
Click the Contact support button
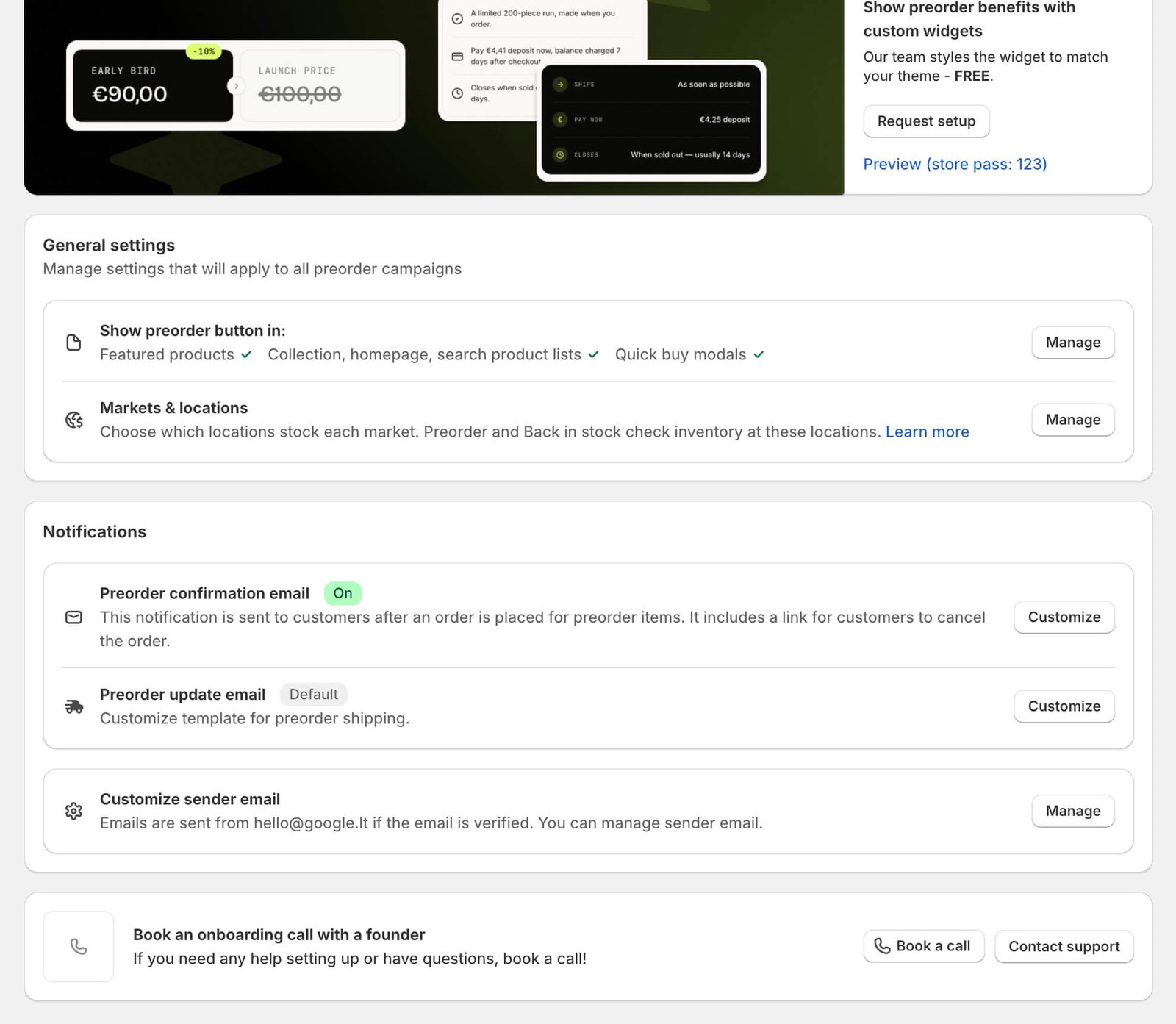[x=1064, y=946]
